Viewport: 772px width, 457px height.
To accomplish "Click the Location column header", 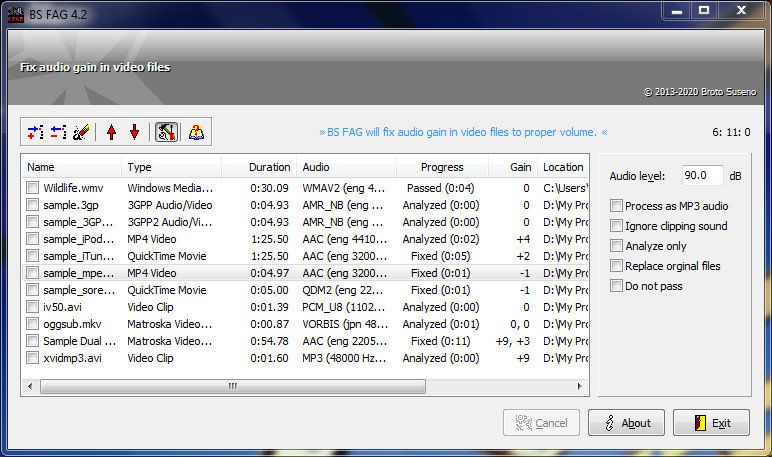I will pyautogui.click(x=563, y=167).
